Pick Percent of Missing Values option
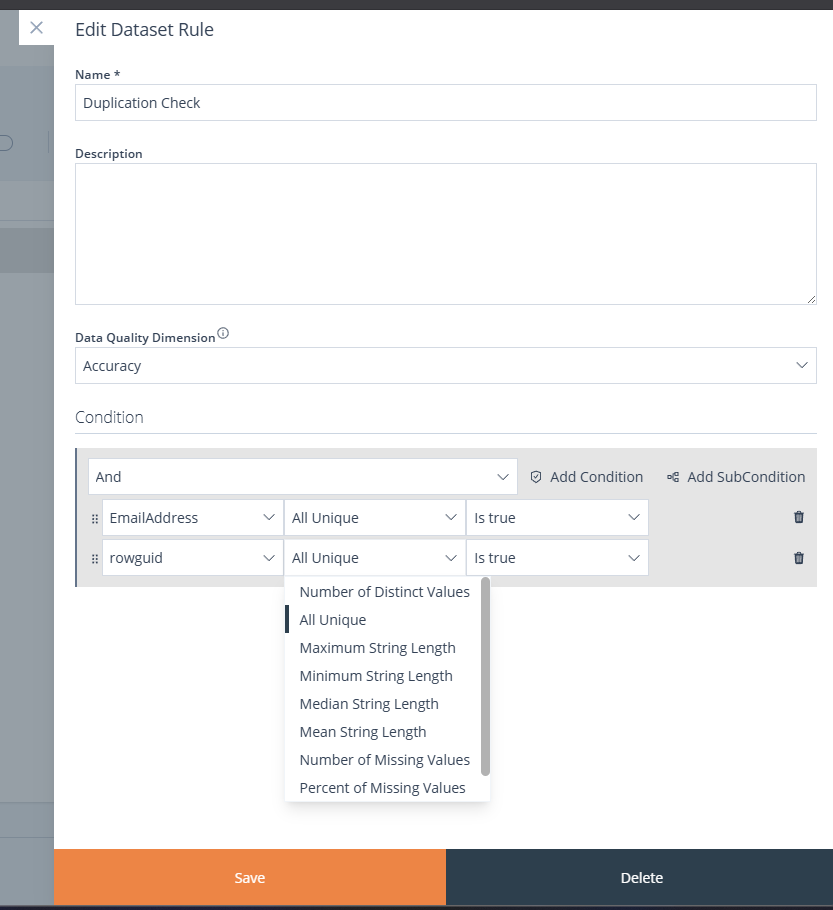Viewport: 833px width, 910px height. pos(382,788)
